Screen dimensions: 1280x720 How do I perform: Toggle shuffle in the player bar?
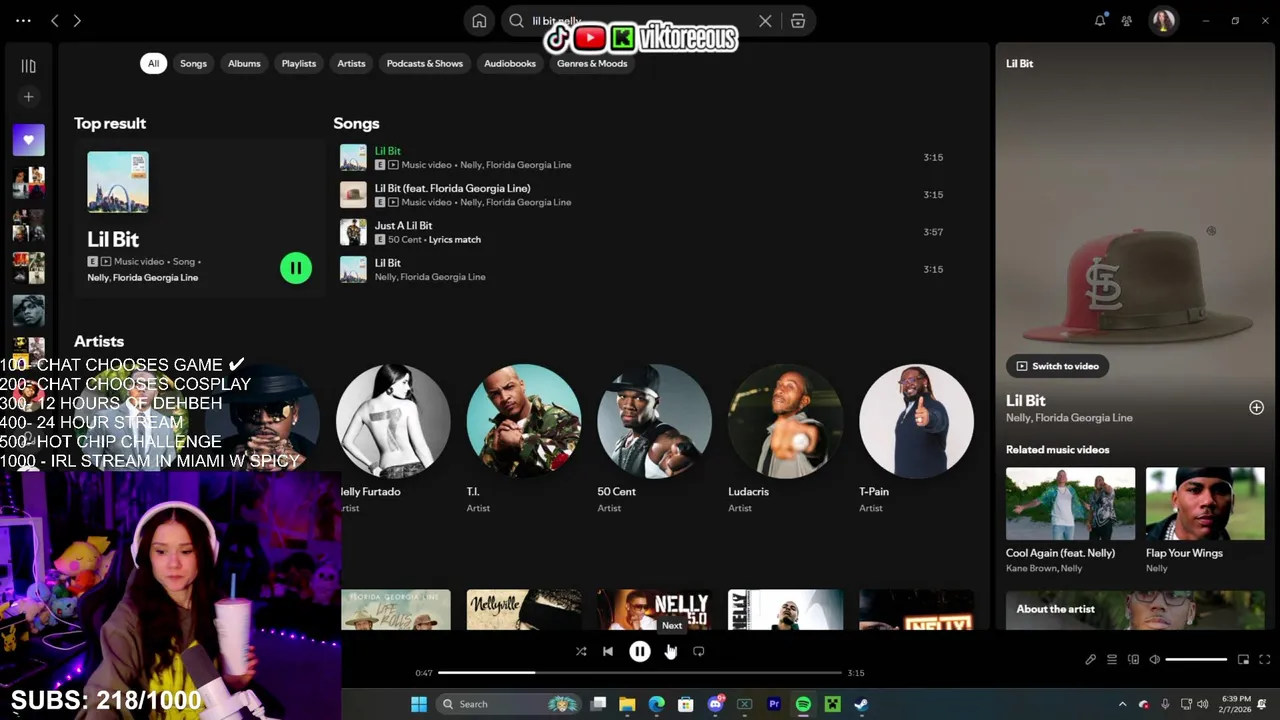pos(581,651)
